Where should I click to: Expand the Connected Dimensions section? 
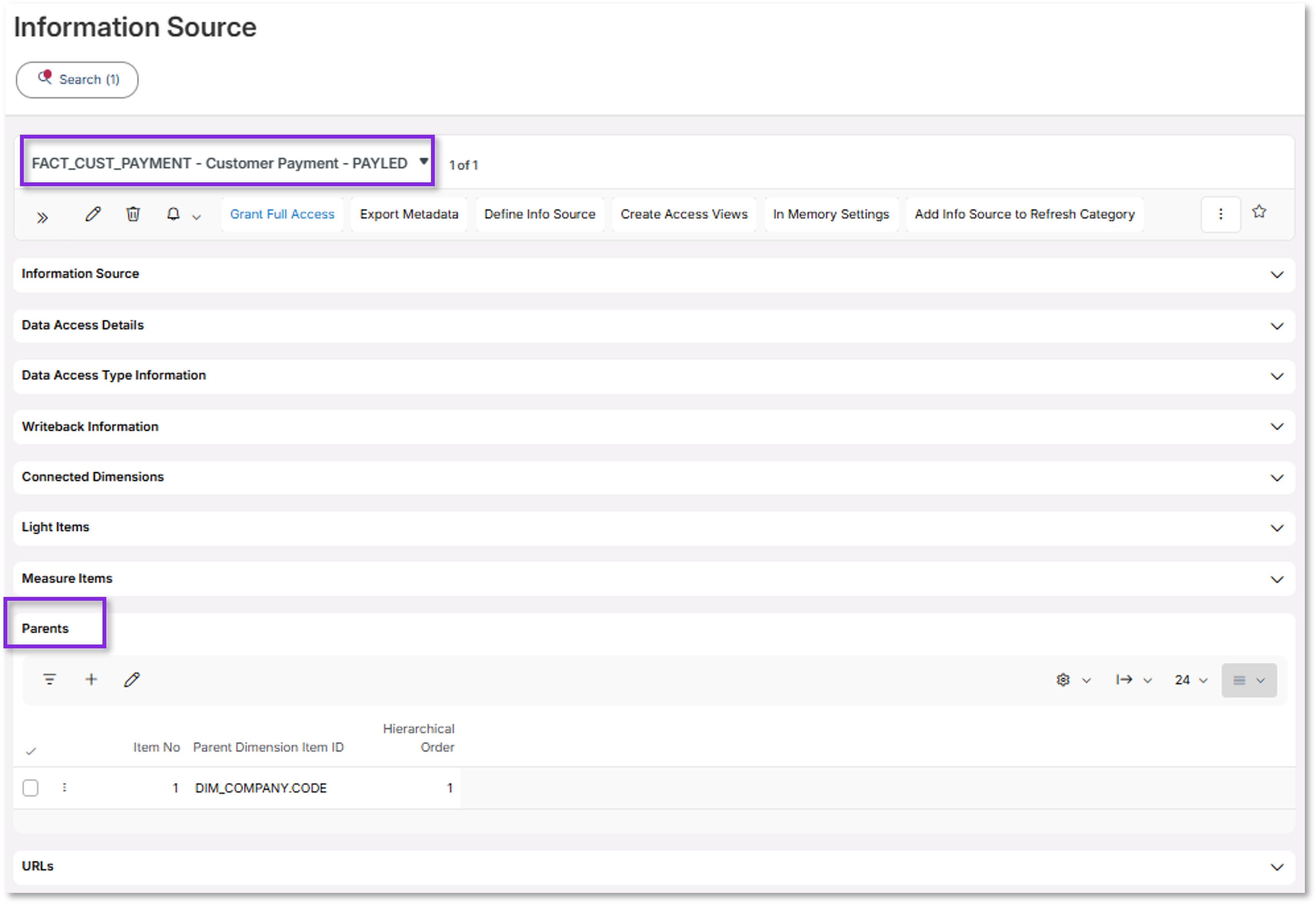tap(654, 478)
